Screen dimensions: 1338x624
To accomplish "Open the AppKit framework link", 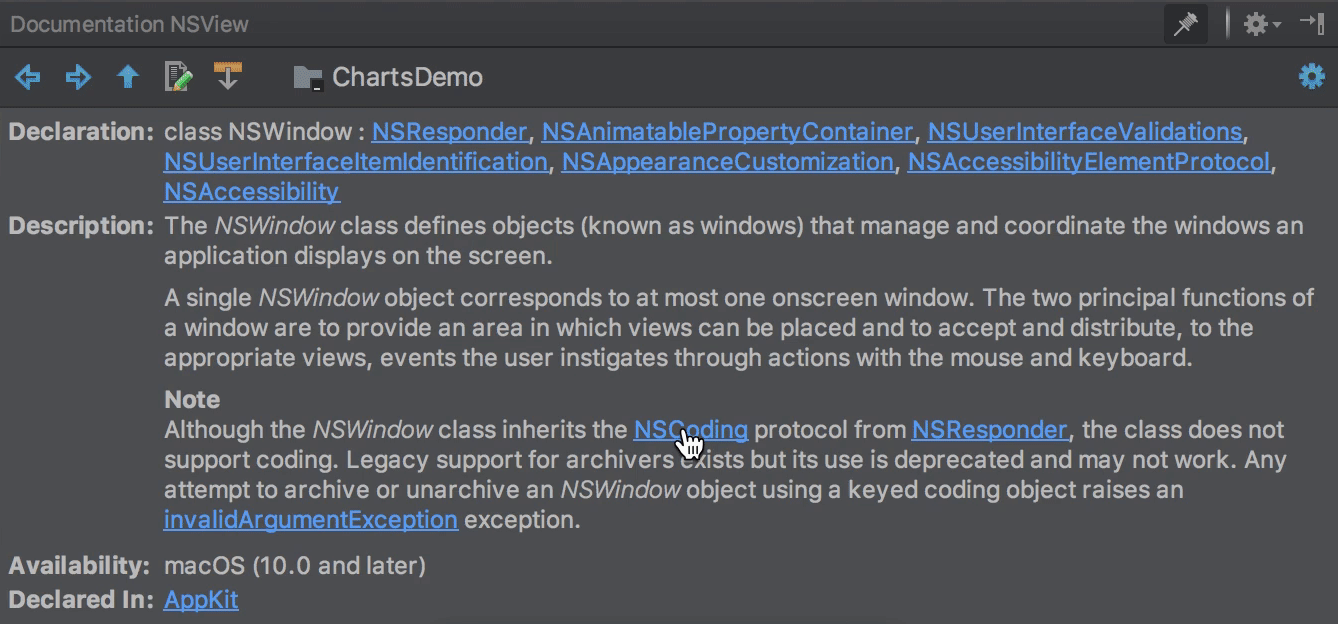I will click(x=201, y=600).
